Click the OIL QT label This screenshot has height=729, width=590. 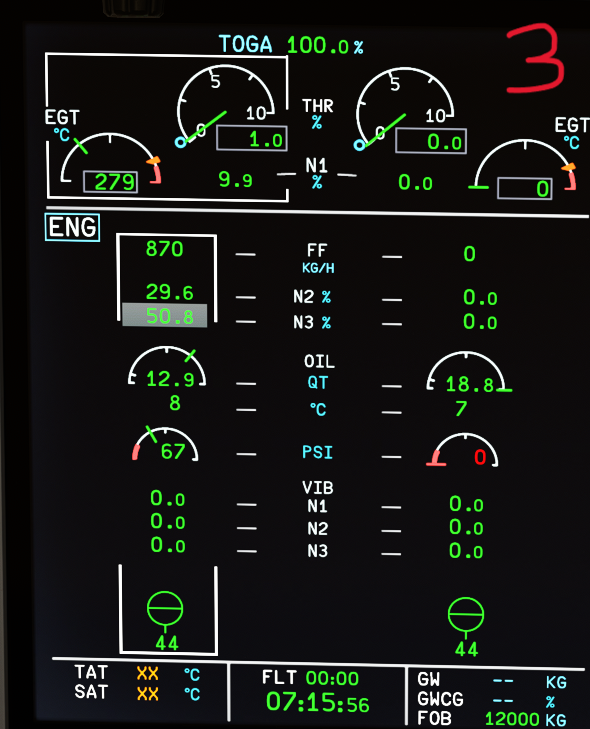[318, 372]
